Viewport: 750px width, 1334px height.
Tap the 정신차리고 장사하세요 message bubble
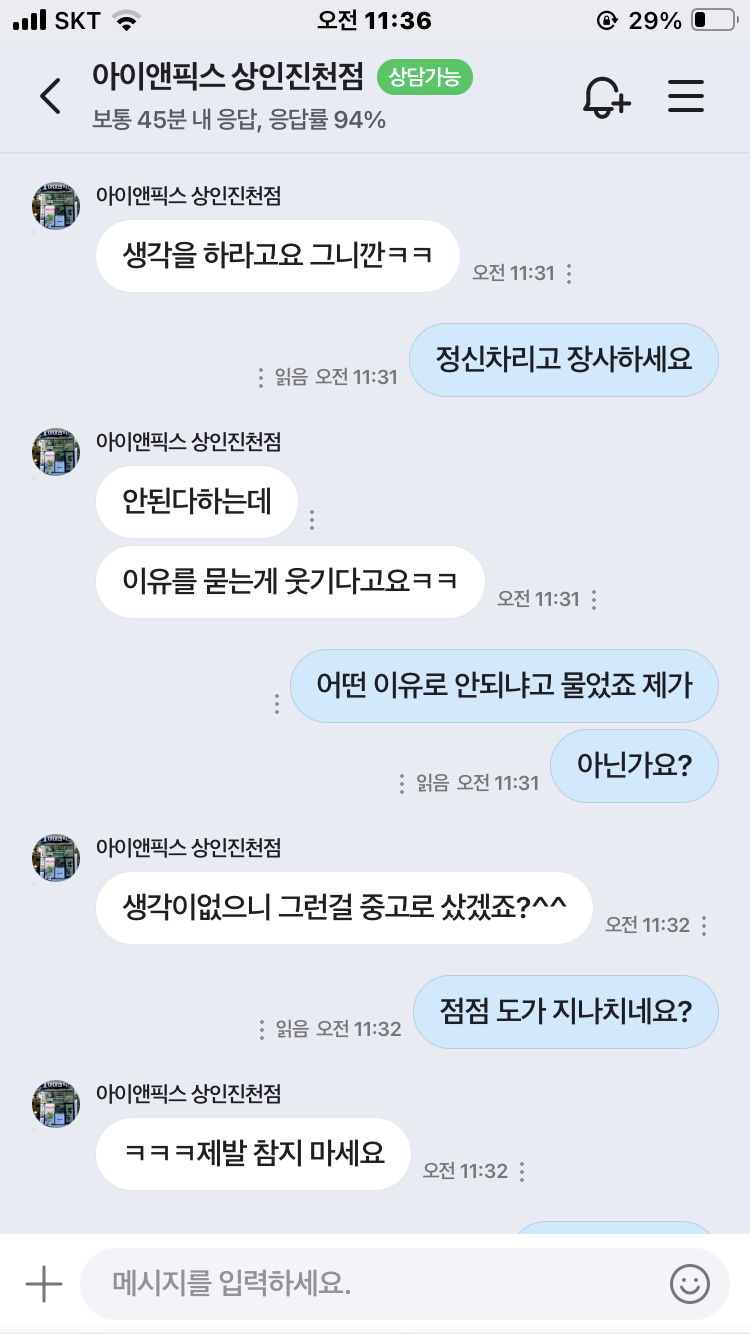tap(564, 359)
